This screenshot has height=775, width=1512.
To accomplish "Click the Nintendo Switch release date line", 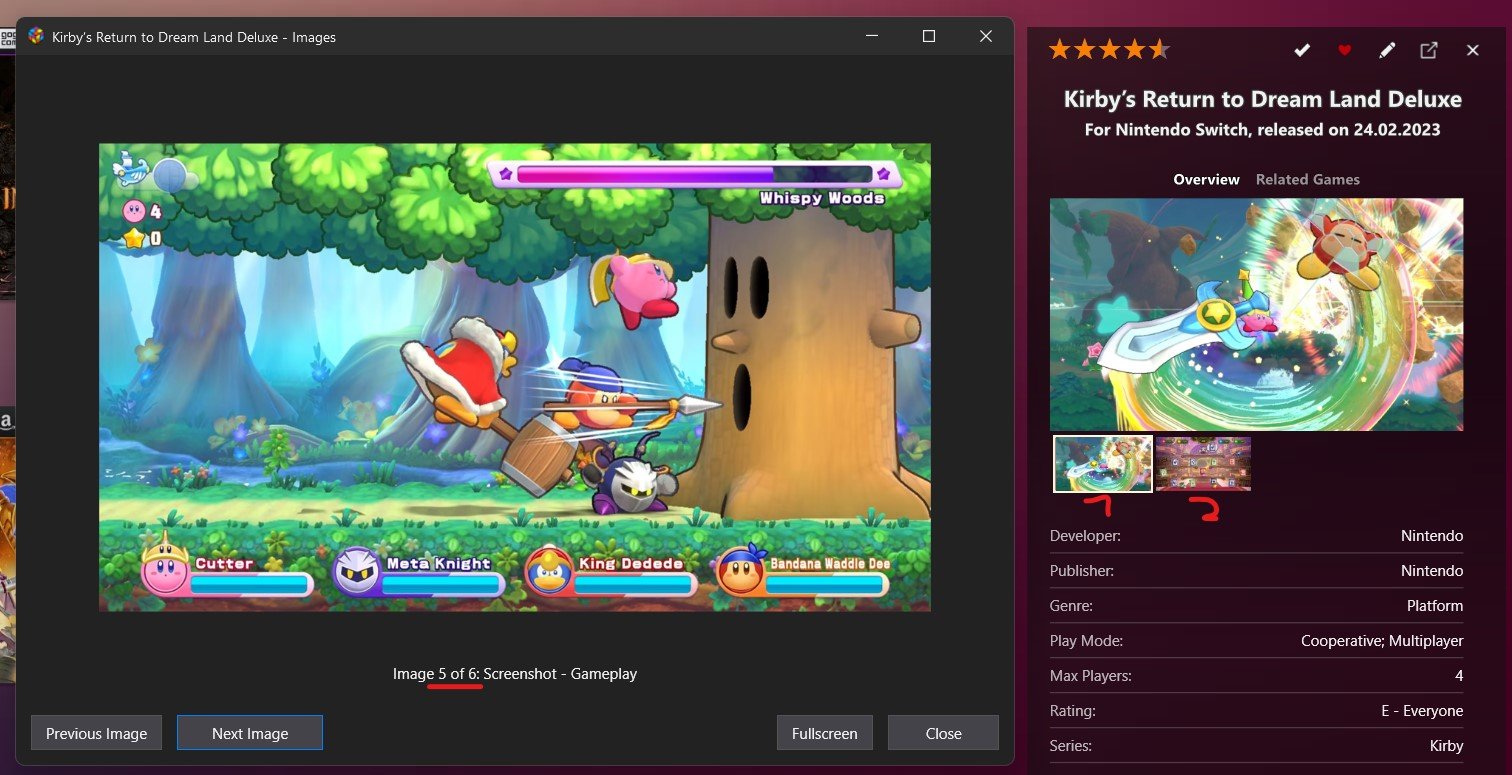I will click(1262, 130).
